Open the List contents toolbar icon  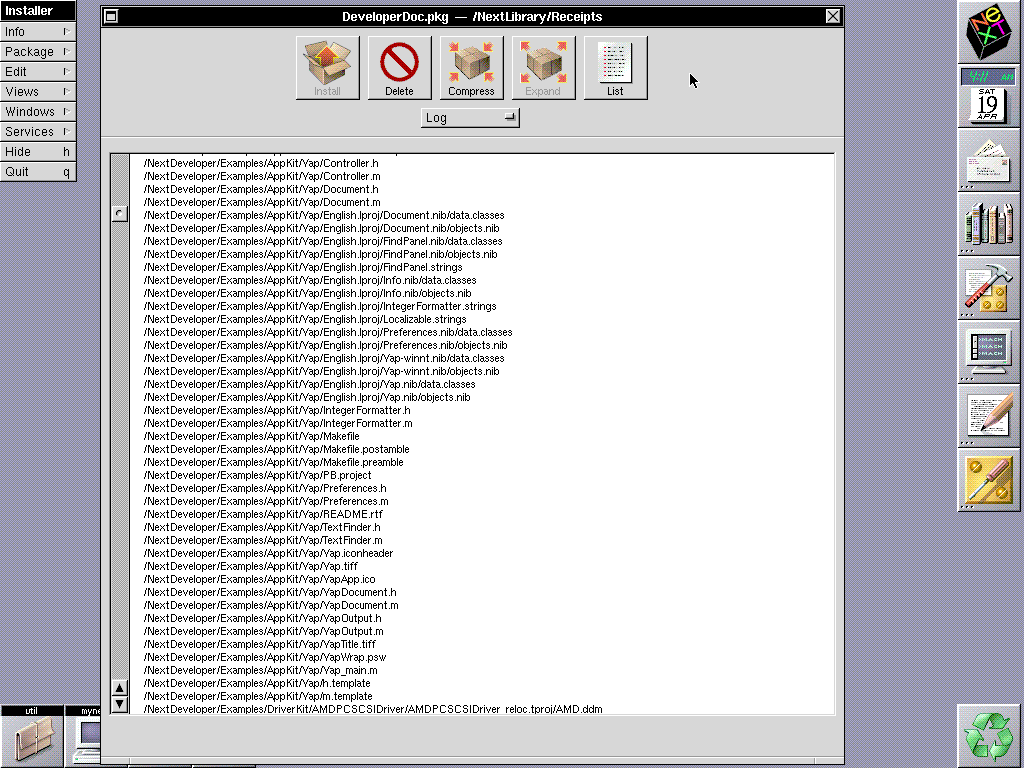(x=615, y=66)
